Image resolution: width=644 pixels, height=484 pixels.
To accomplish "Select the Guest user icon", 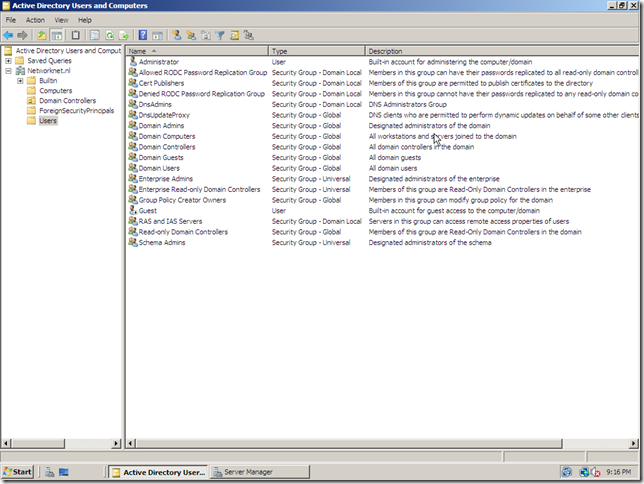I will click(133, 210).
